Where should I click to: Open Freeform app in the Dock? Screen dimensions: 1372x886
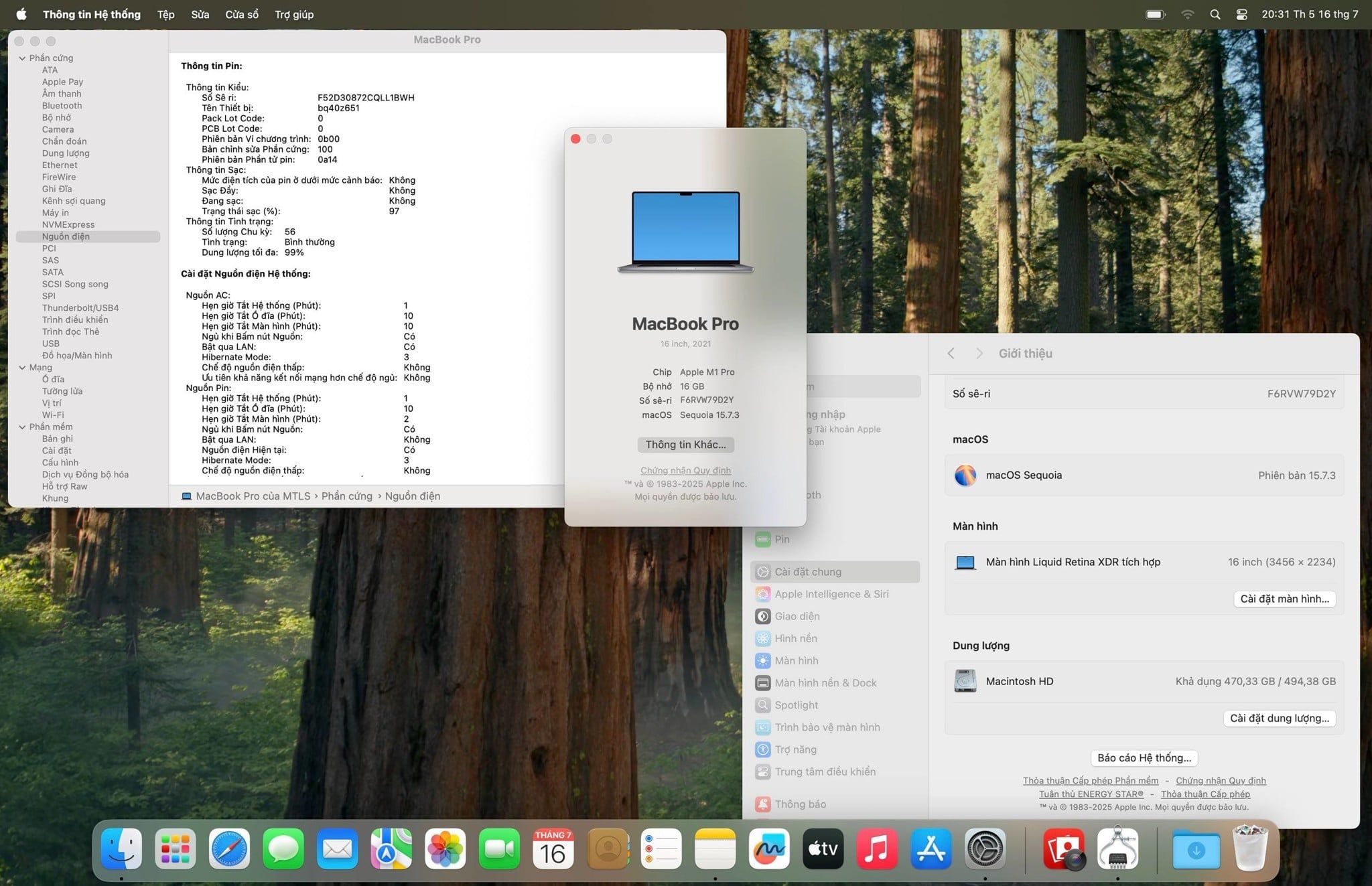tap(769, 848)
